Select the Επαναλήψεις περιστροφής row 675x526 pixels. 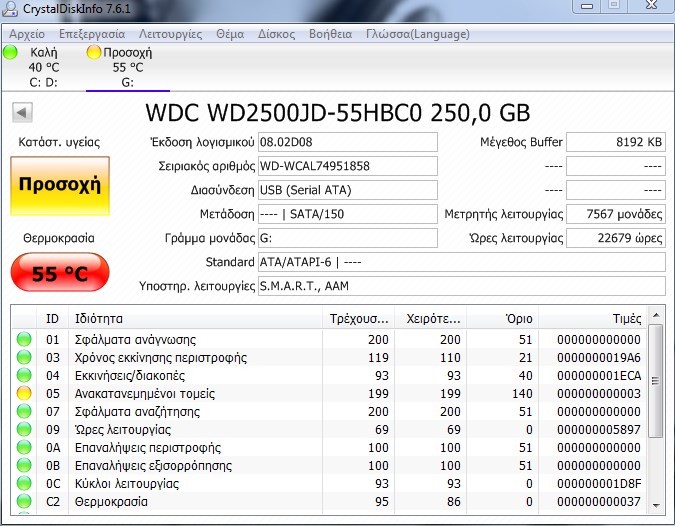click(329, 448)
